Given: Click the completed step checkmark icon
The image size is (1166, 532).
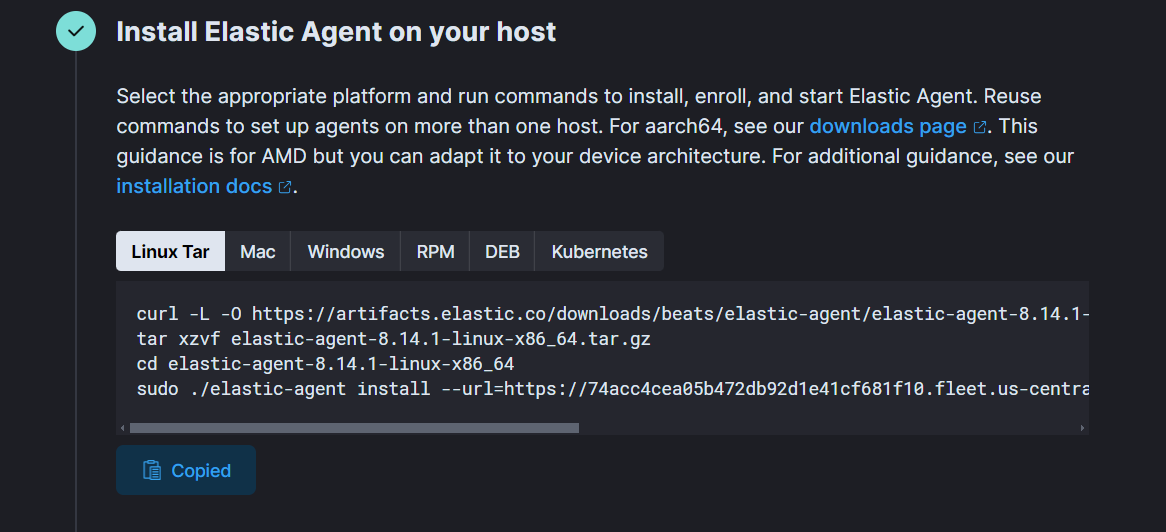Looking at the screenshot, I should click(x=76, y=31).
